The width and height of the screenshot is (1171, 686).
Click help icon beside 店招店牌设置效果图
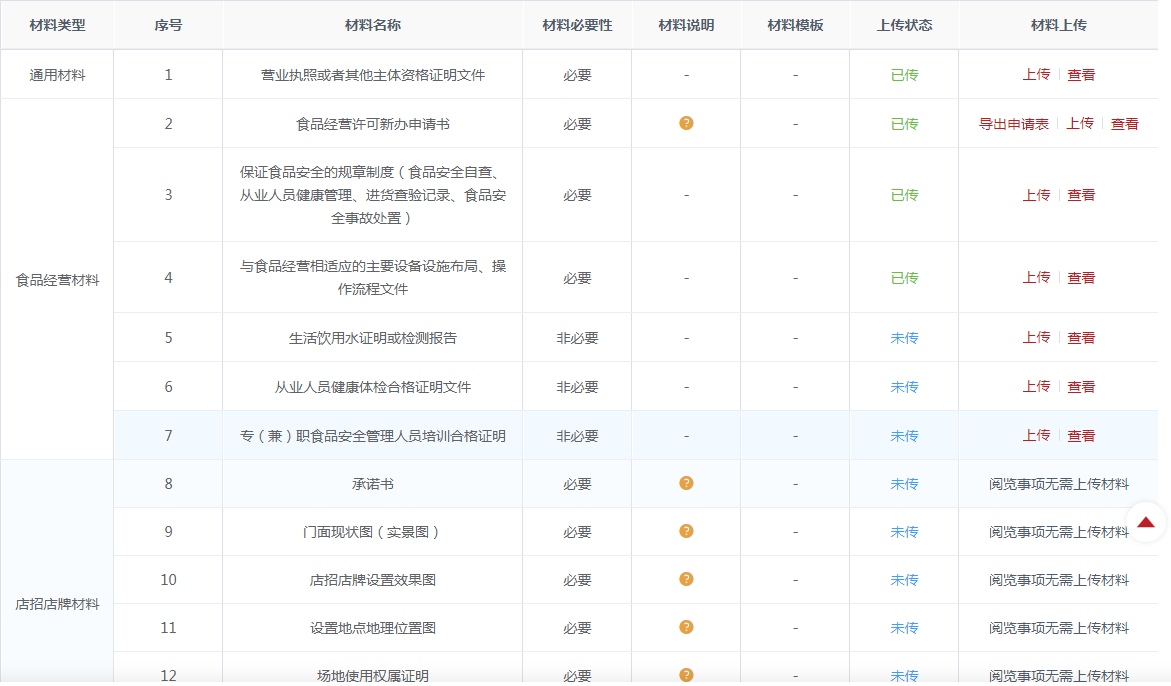pyautogui.click(x=686, y=579)
